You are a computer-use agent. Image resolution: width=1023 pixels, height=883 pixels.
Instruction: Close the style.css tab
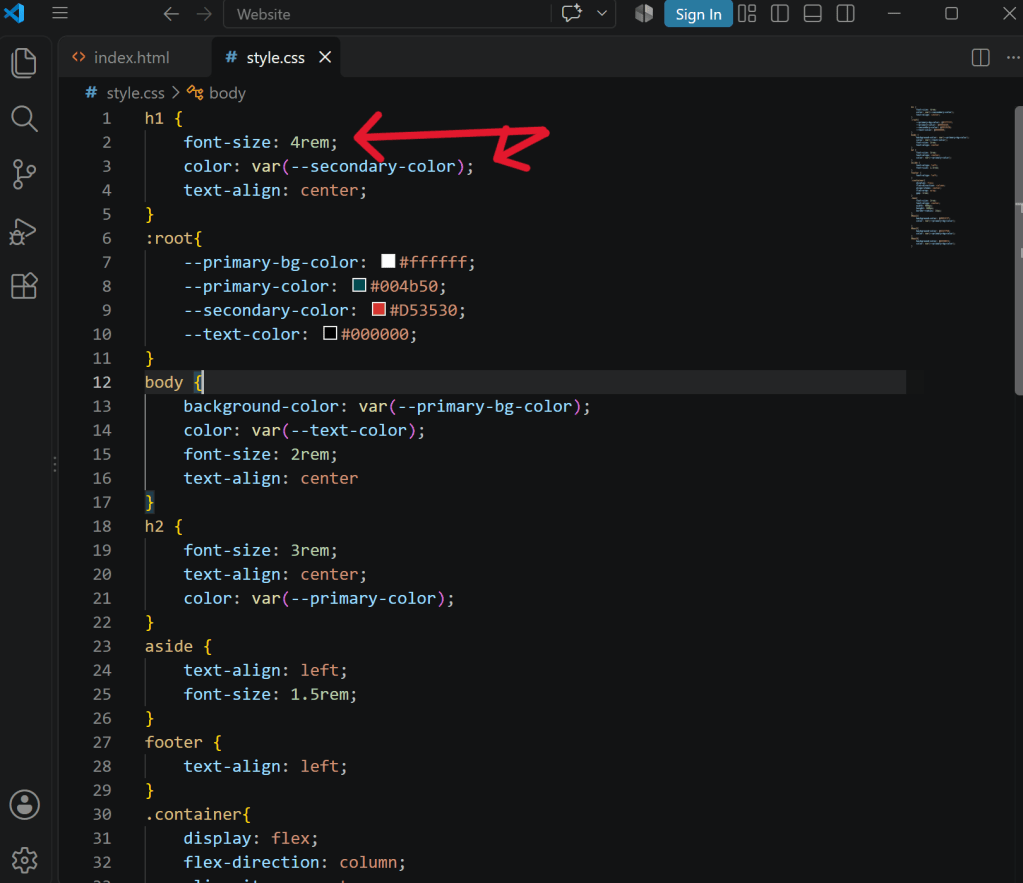tap(325, 57)
